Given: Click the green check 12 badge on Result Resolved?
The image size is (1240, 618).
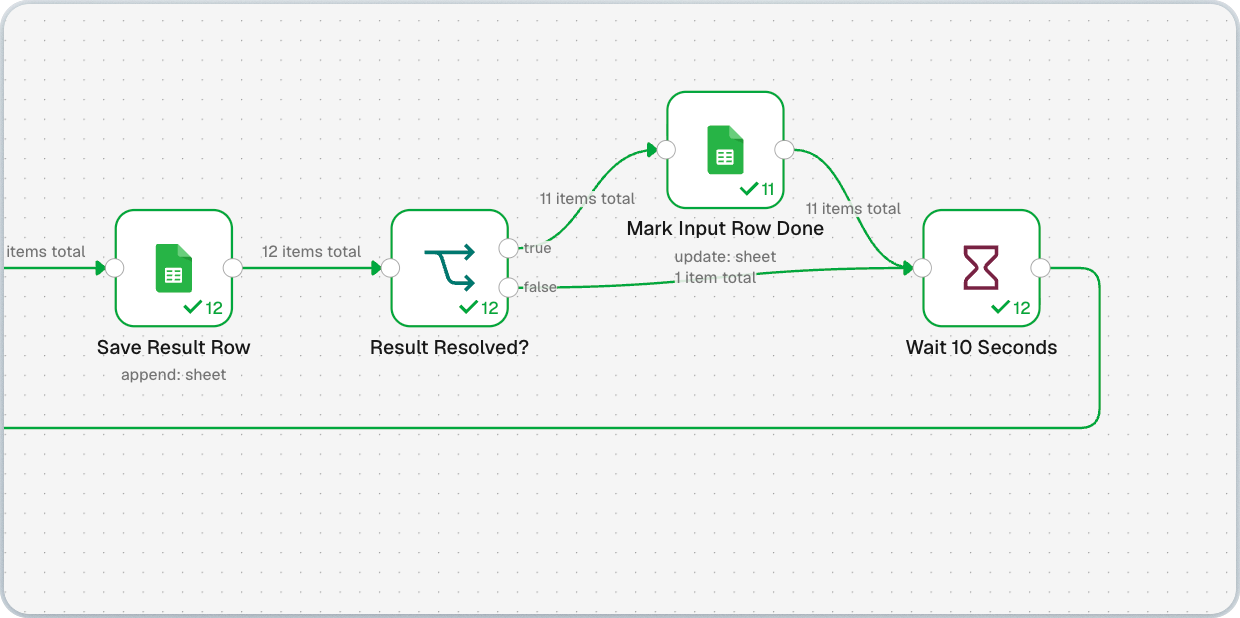Looking at the screenshot, I should pyautogui.click(x=479, y=308).
